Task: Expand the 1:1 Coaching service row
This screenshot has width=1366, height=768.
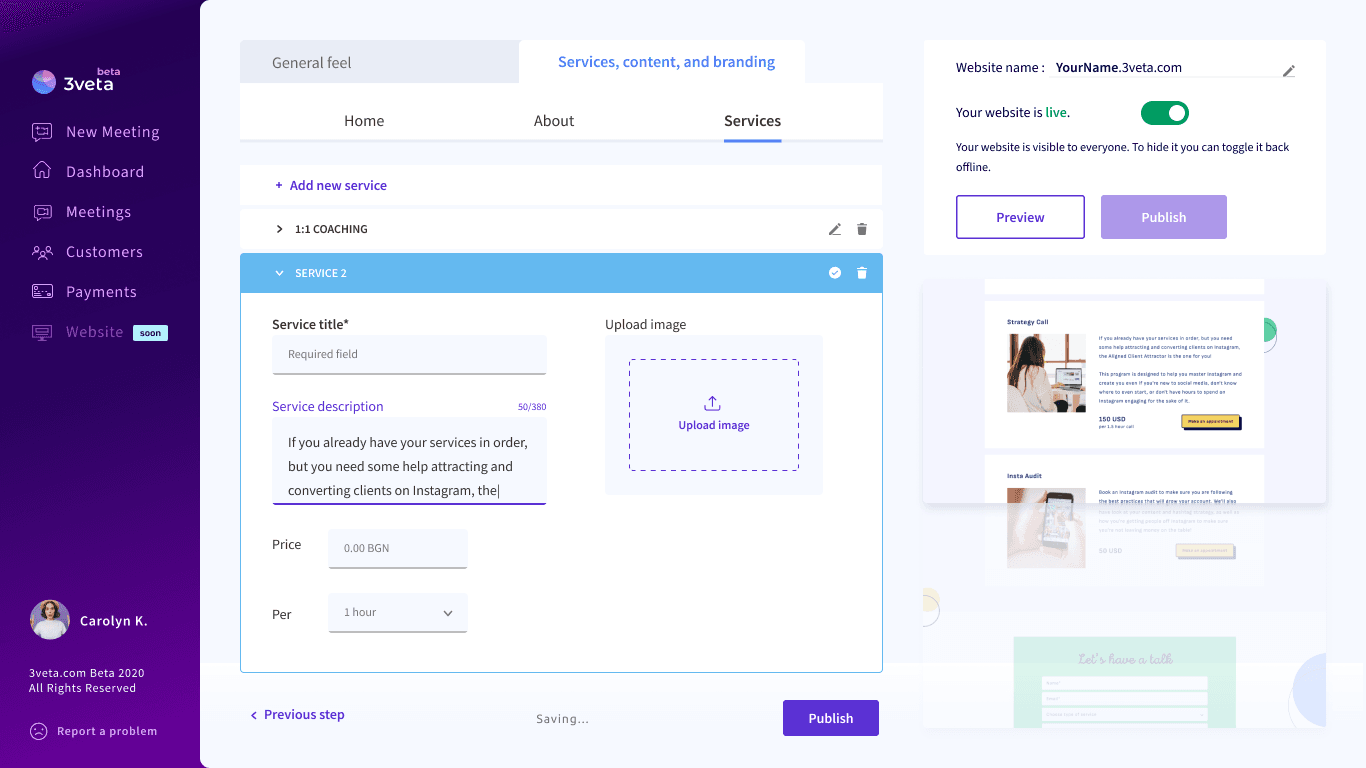Action: [280, 229]
